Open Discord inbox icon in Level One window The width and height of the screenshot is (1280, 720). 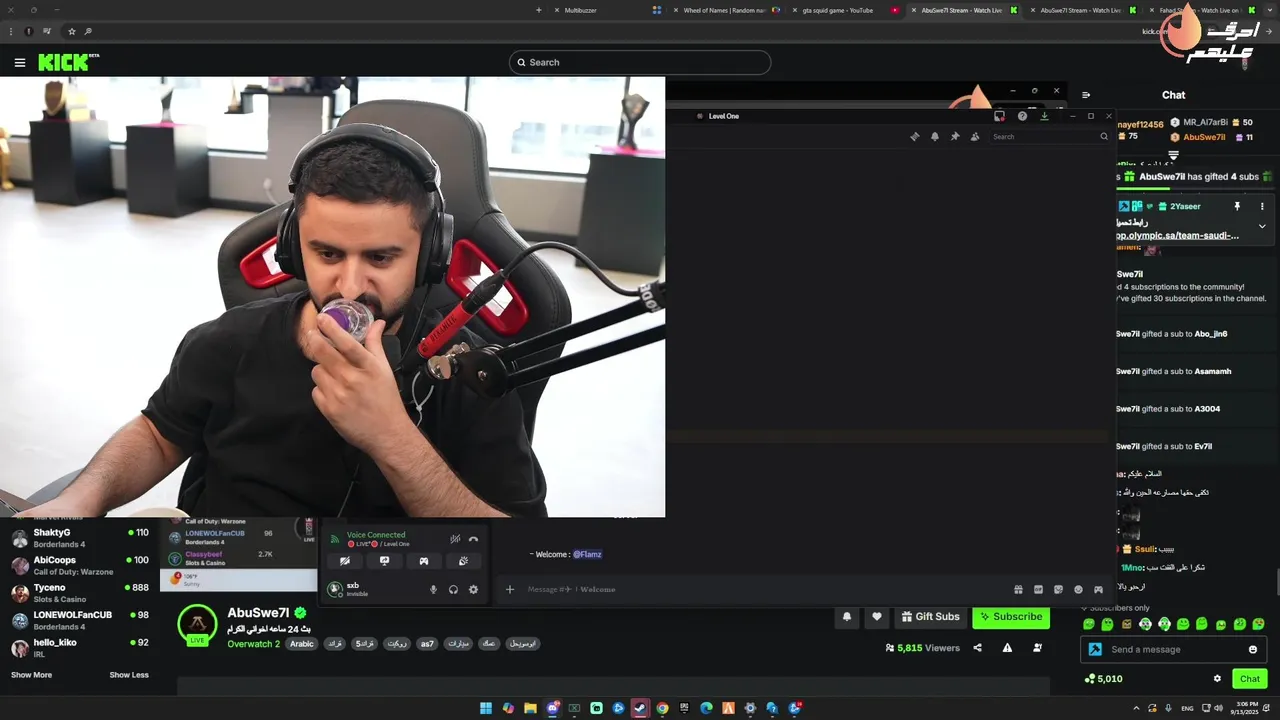coord(999,116)
